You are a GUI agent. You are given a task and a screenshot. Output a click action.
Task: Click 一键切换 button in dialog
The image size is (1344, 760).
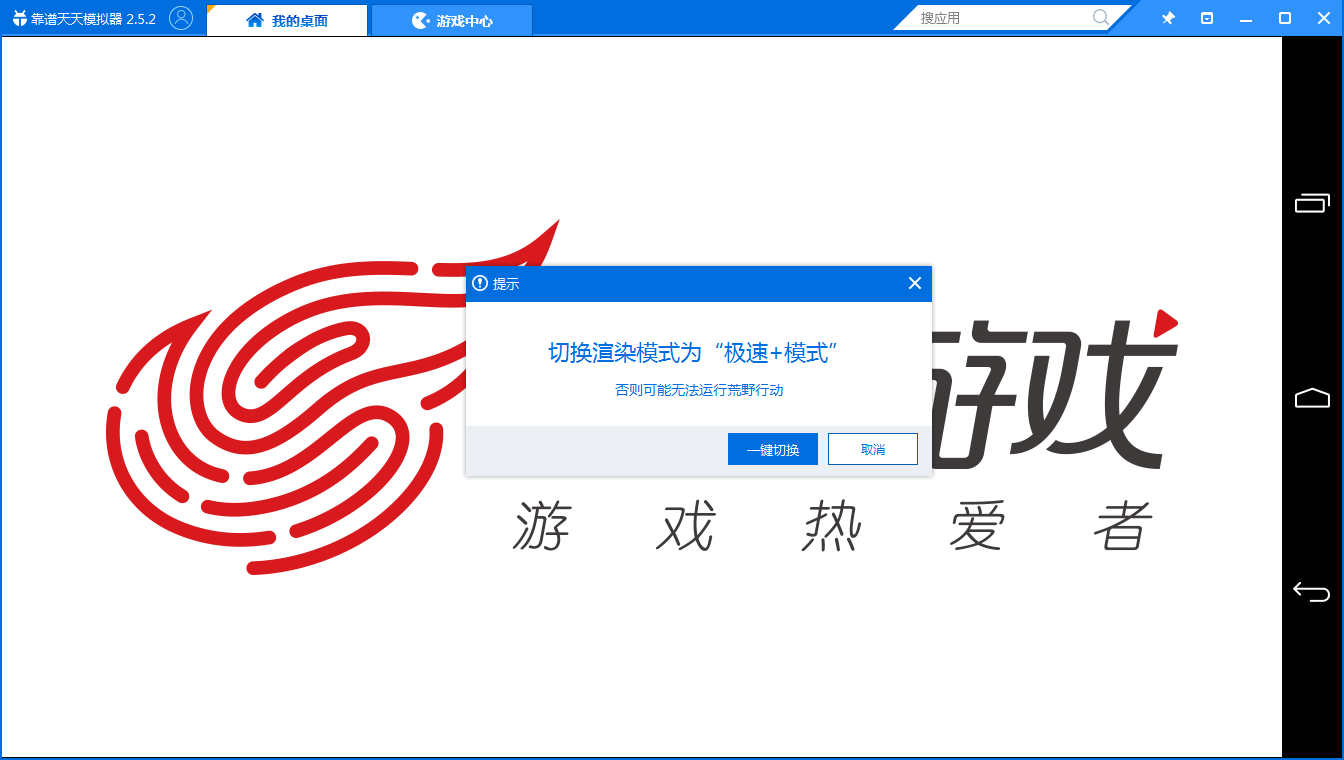click(773, 449)
